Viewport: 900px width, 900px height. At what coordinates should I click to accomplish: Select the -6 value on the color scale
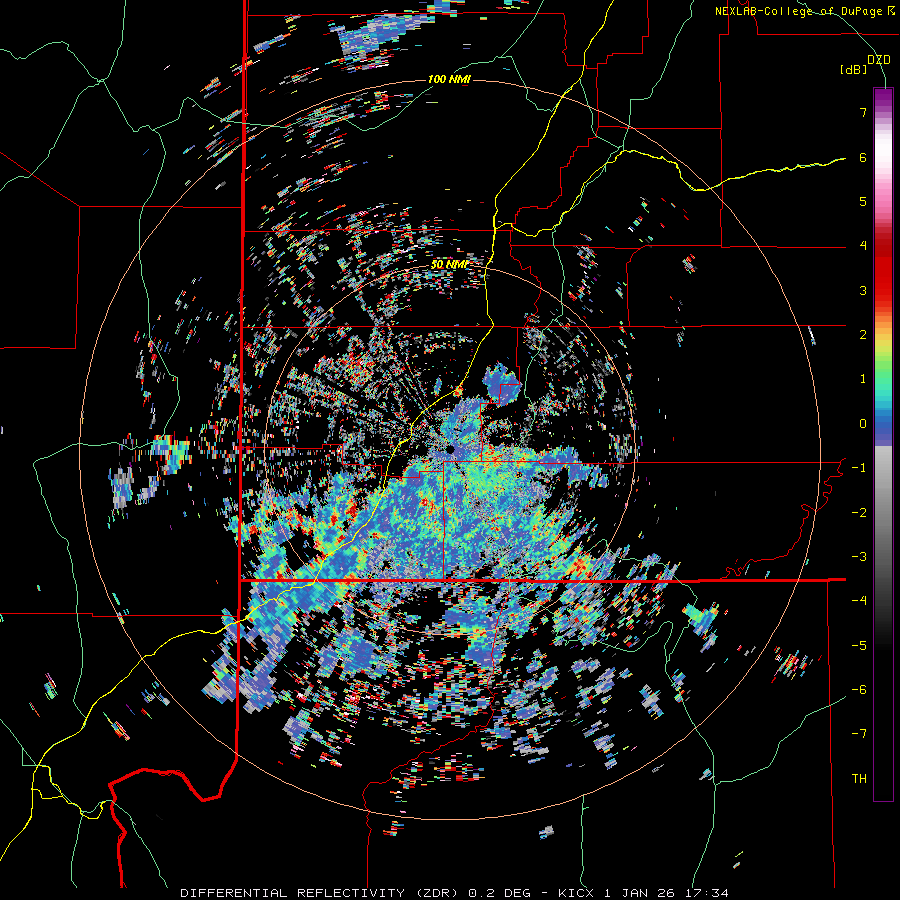pos(859,690)
